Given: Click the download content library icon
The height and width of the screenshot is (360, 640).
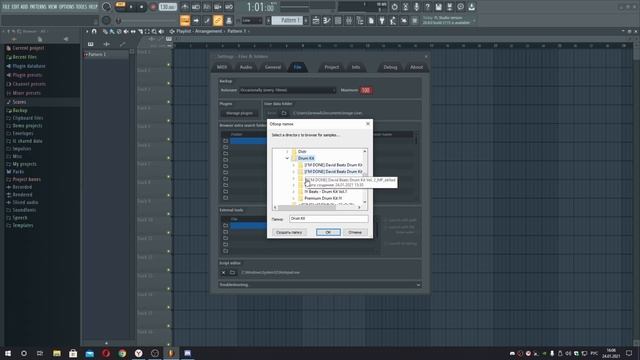Looking at the screenshot, I should [x=471, y=7].
